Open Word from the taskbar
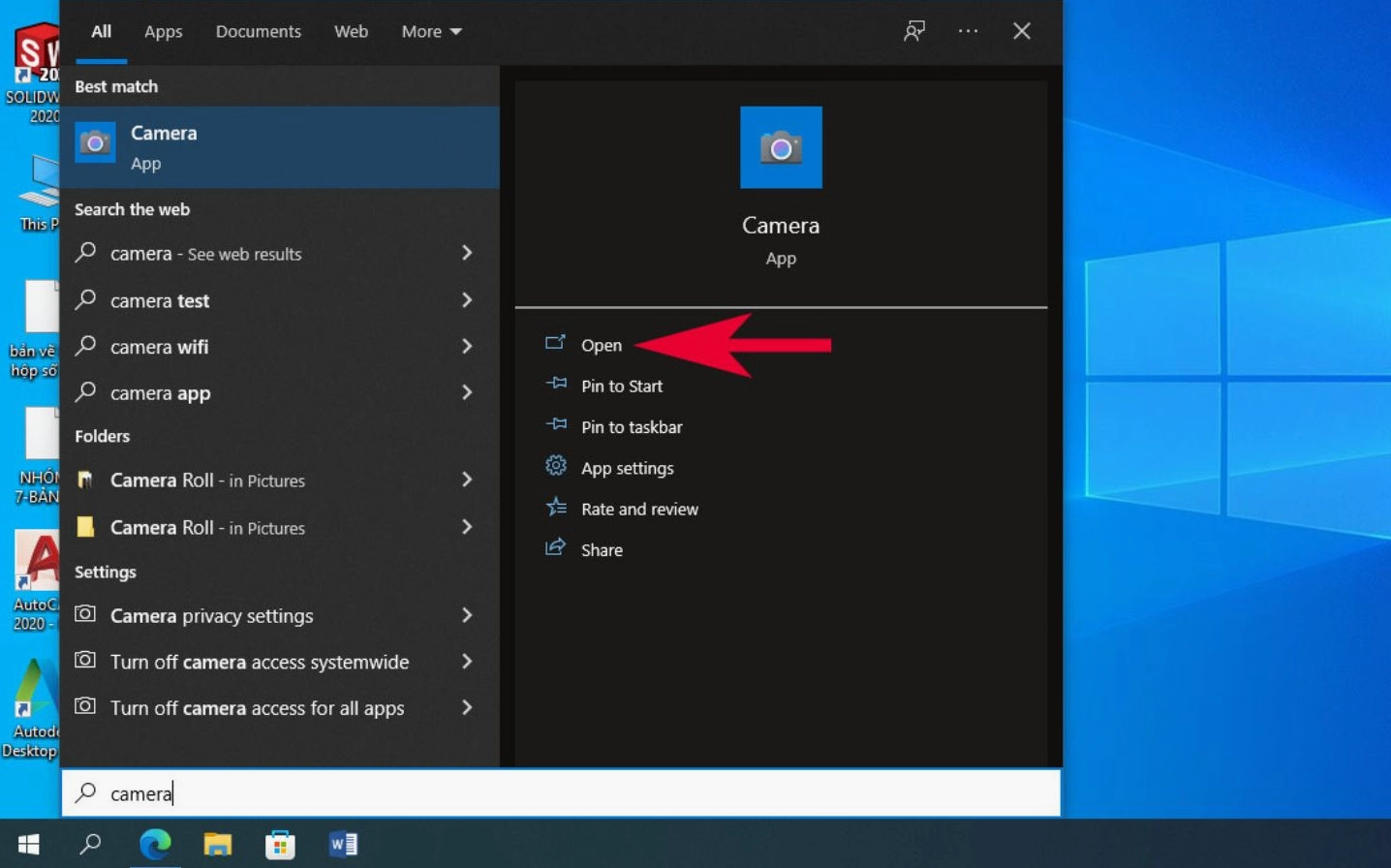 [x=343, y=844]
